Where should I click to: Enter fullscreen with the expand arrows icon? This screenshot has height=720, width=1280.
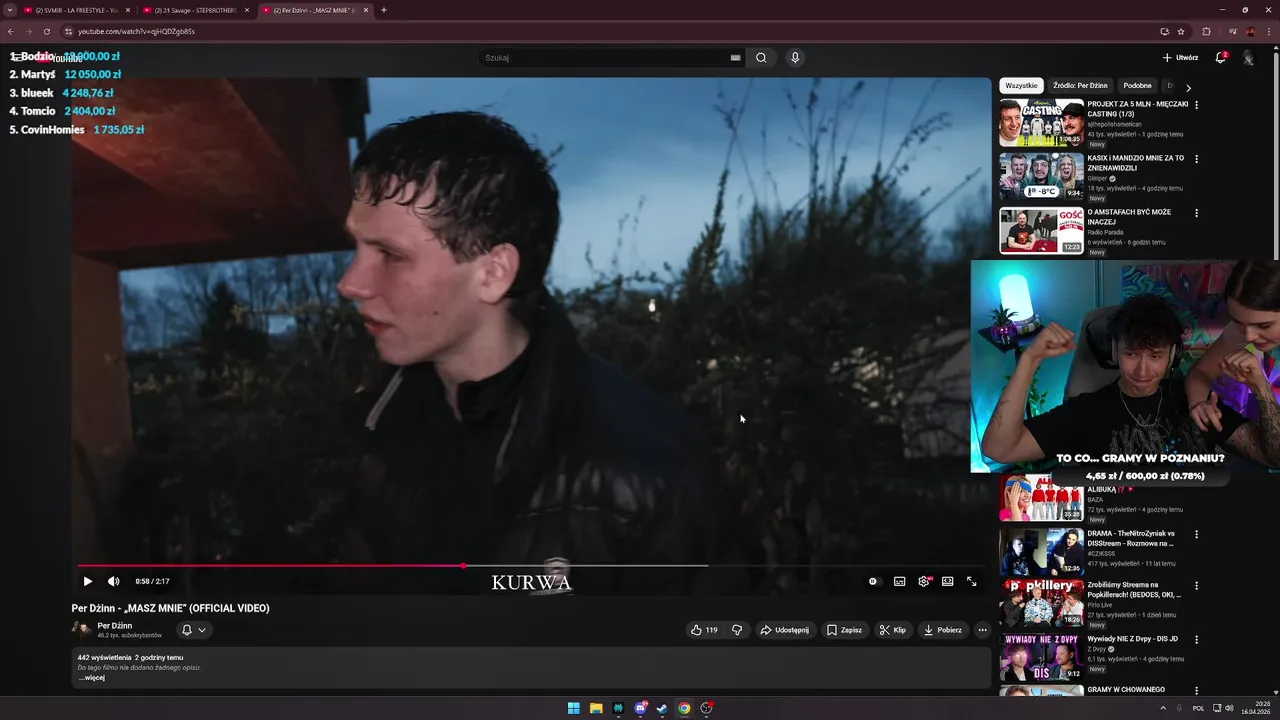[x=971, y=581]
